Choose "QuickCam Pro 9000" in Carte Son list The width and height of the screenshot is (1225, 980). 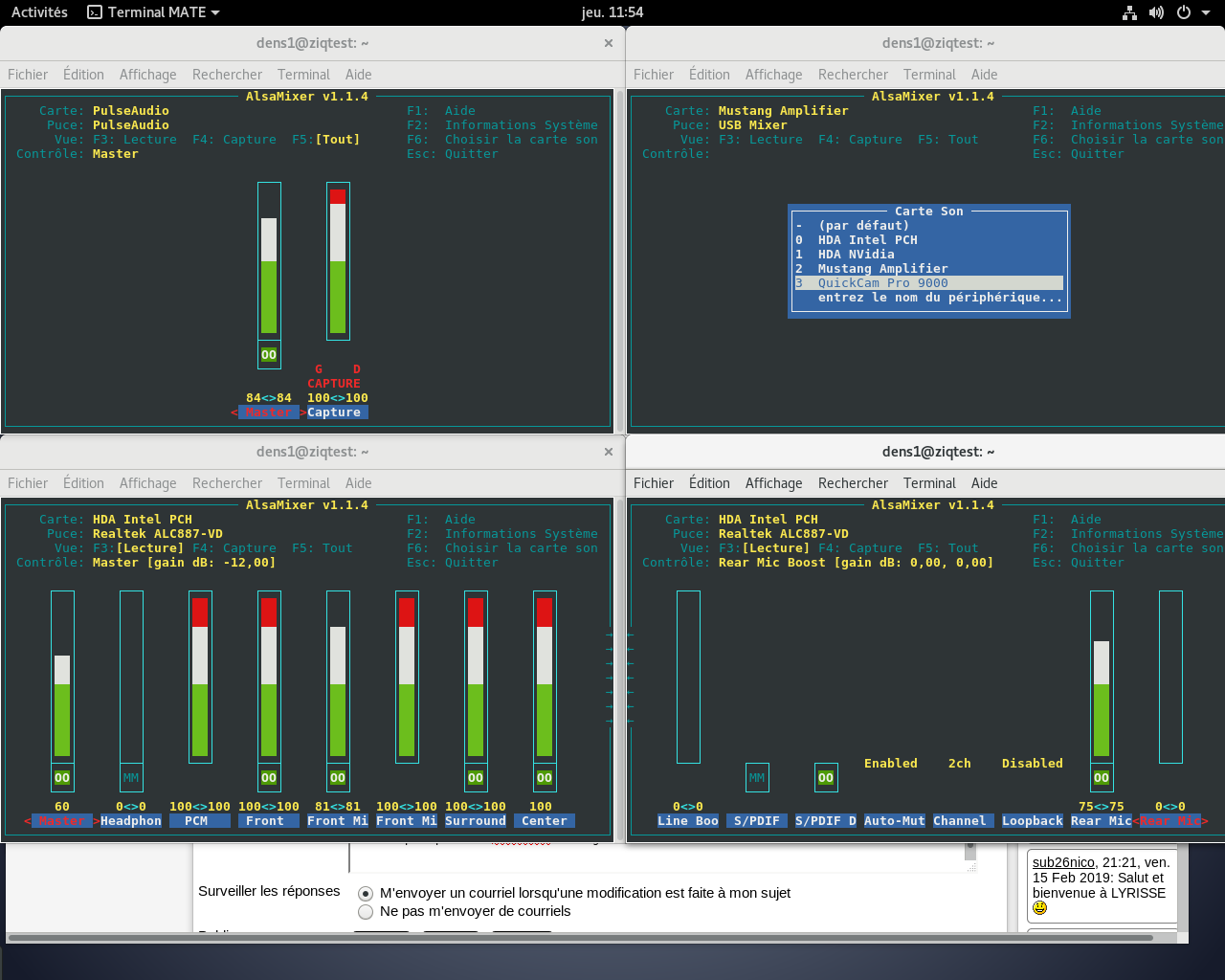tap(928, 283)
